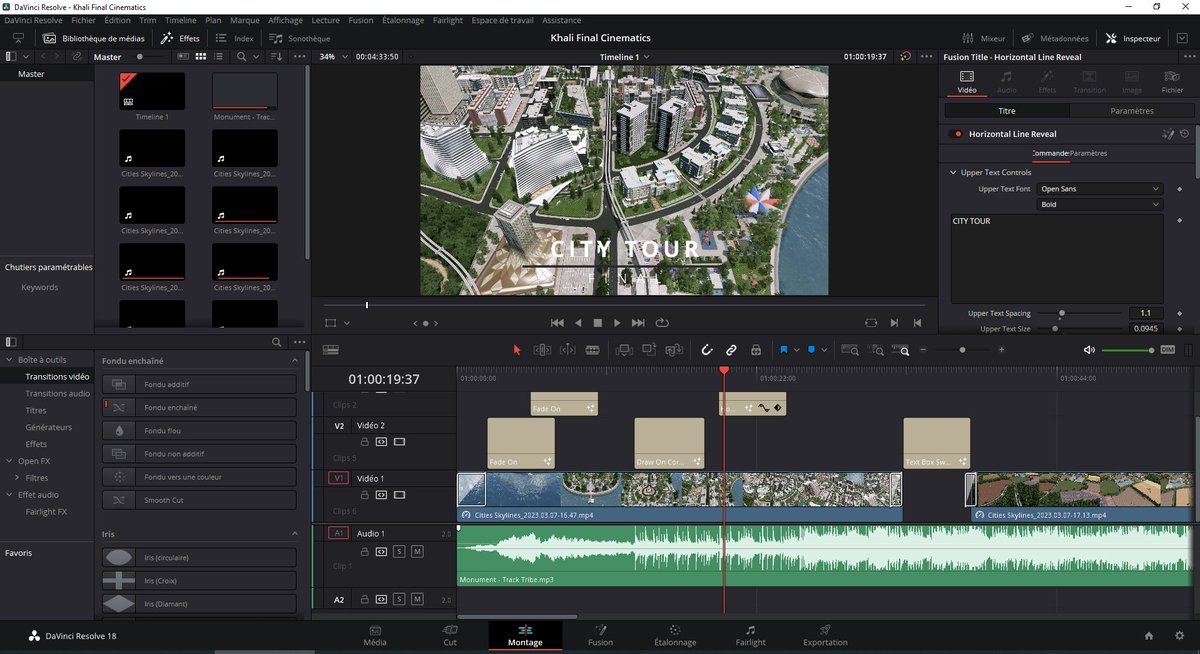This screenshot has width=1200, height=654.
Task: Switch to the Fusion page tab
Action: coord(600,635)
